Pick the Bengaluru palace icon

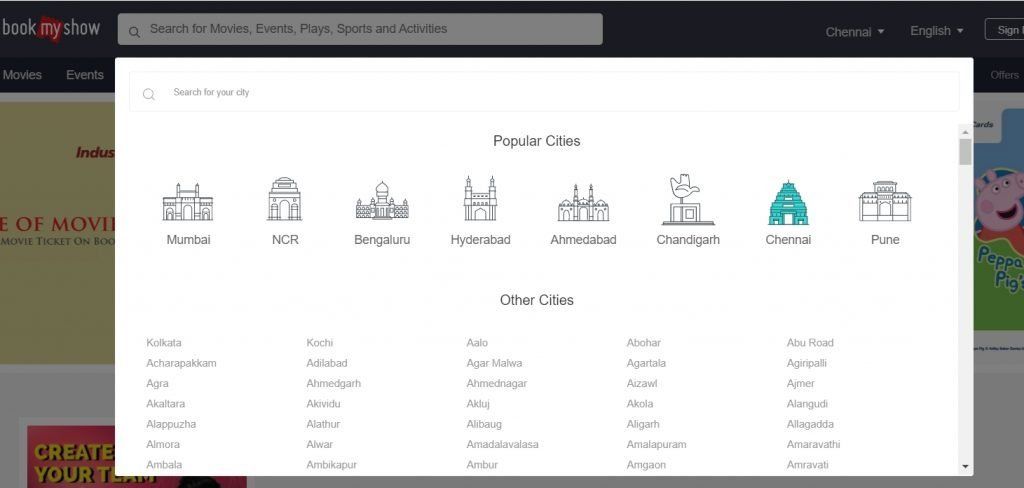(x=382, y=200)
